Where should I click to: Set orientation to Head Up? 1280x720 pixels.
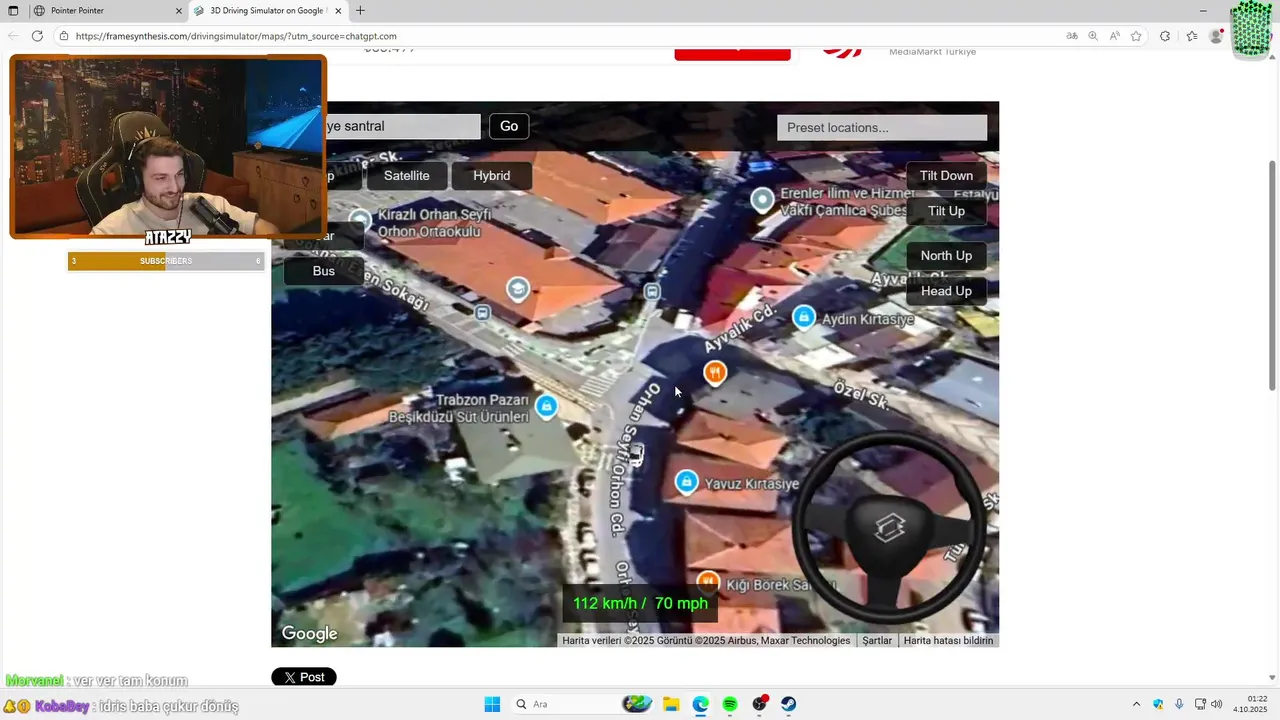click(x=946, y=291)
